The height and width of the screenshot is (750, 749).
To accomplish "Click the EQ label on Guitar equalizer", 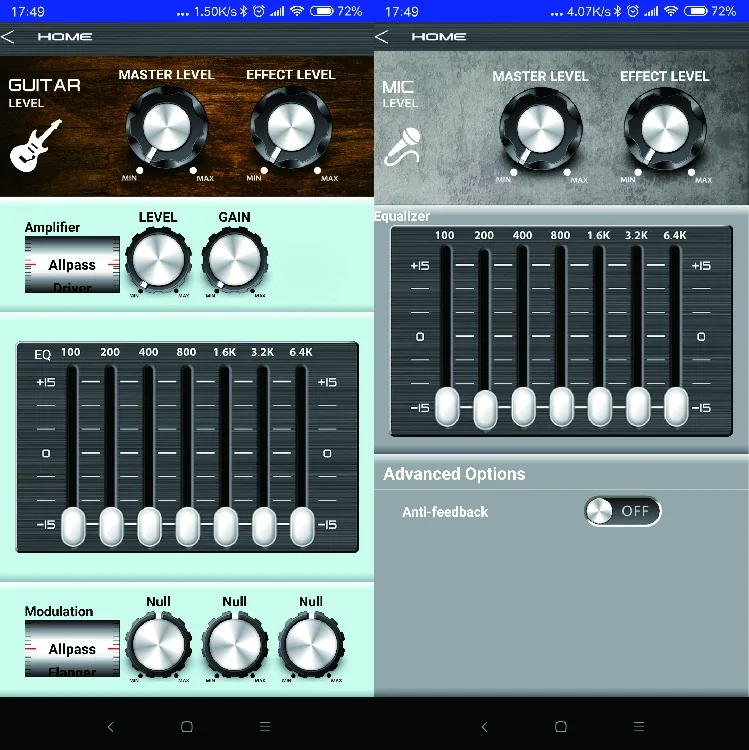I will pos(43,354).
